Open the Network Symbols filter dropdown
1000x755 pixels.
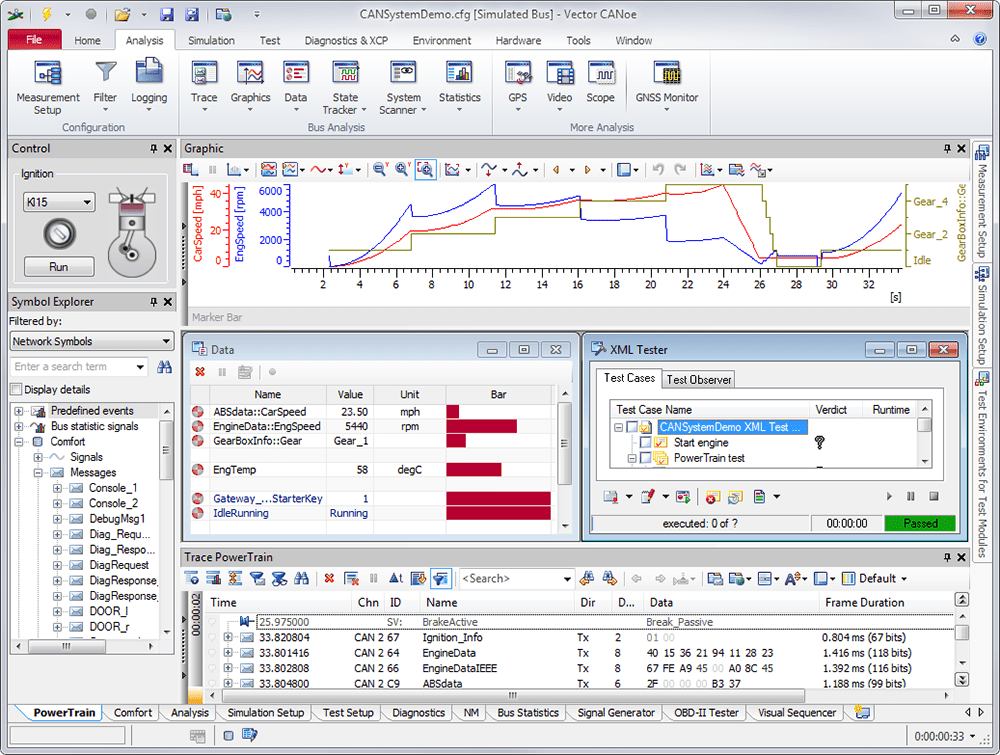tap(165, 341)
